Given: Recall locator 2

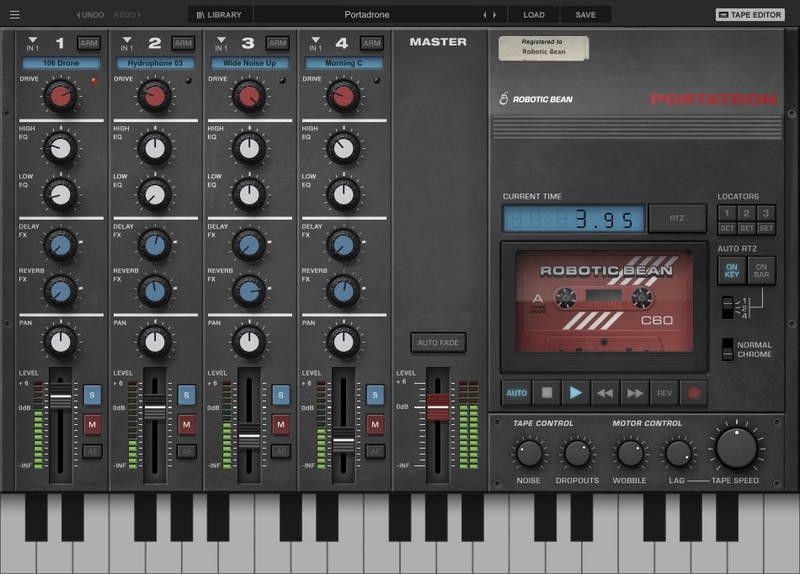Looking at the screenshot, I should 746,213.
